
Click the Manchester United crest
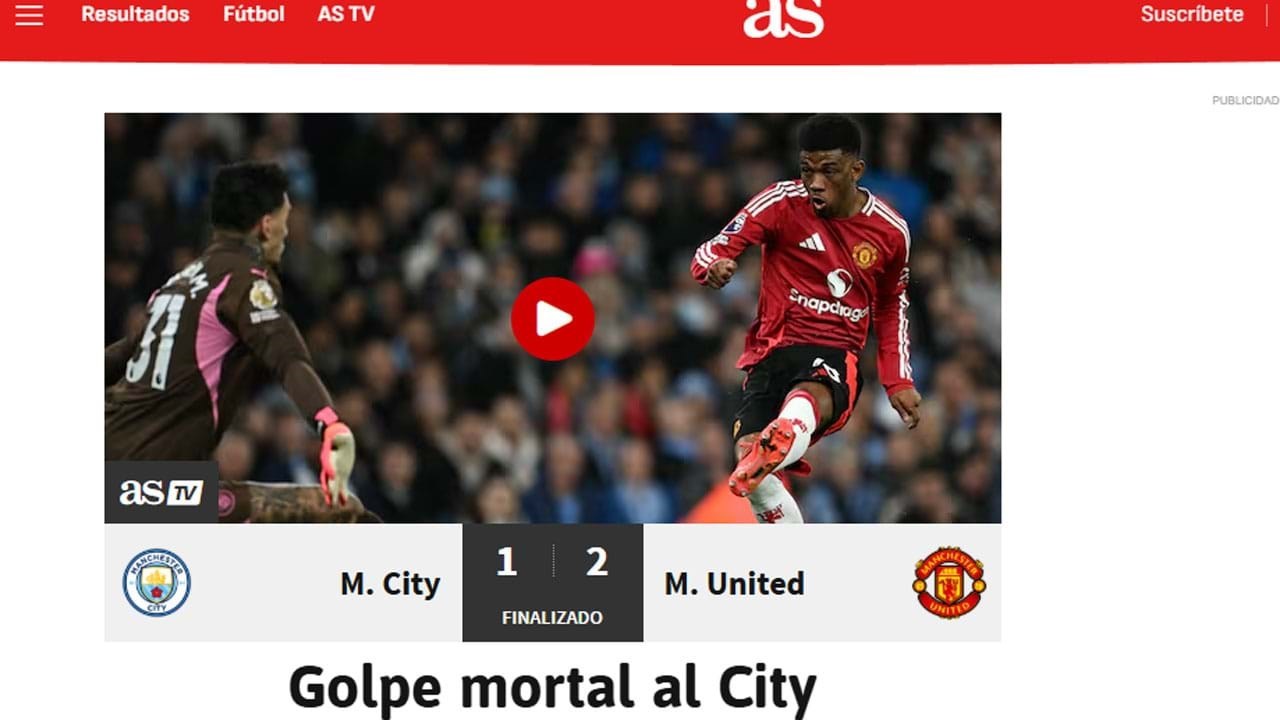tap(949, 582)
